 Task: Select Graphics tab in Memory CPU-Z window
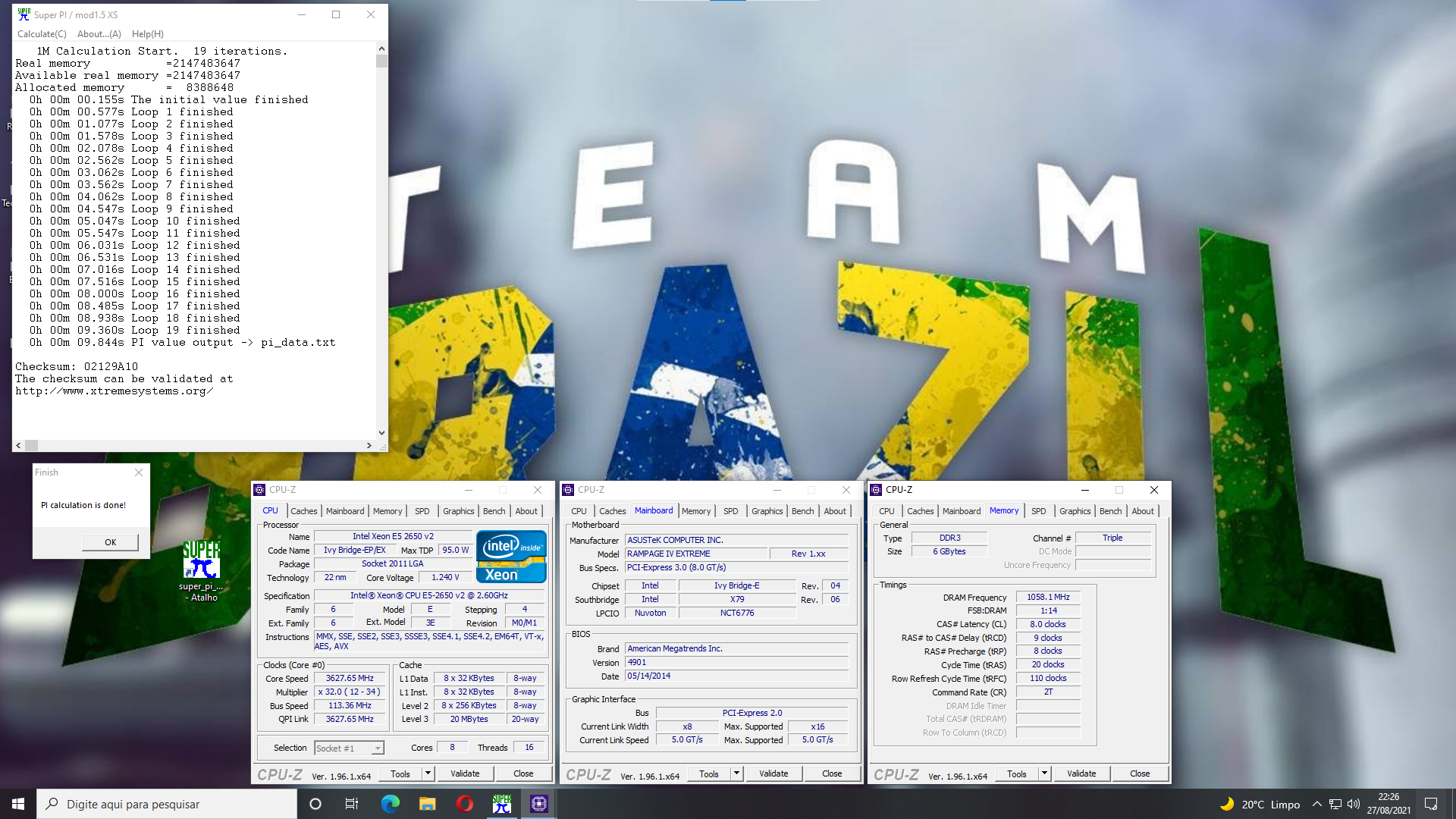1075,511
